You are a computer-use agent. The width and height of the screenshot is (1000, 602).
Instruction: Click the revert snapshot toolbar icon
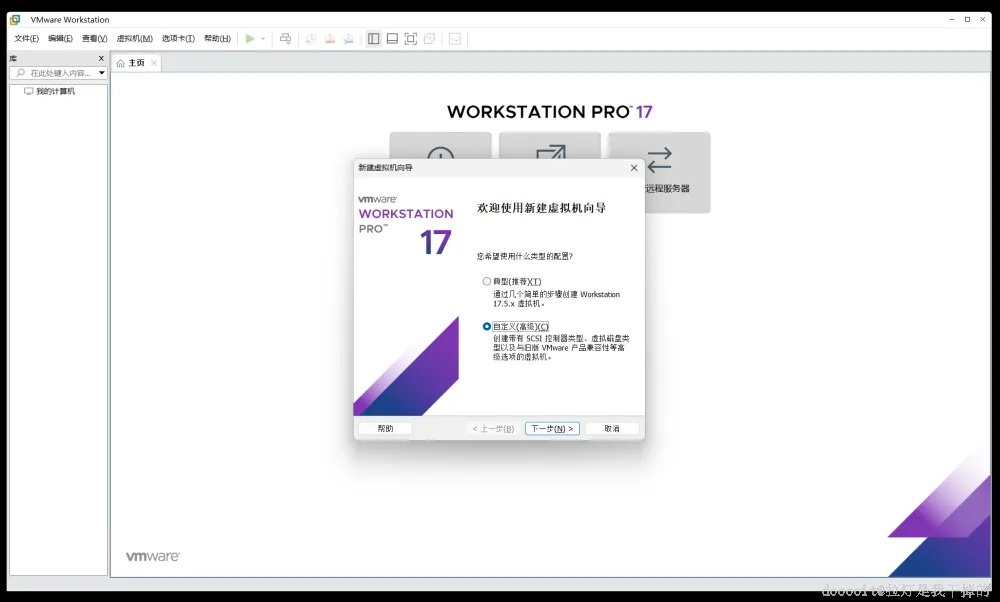pos(330,39)
